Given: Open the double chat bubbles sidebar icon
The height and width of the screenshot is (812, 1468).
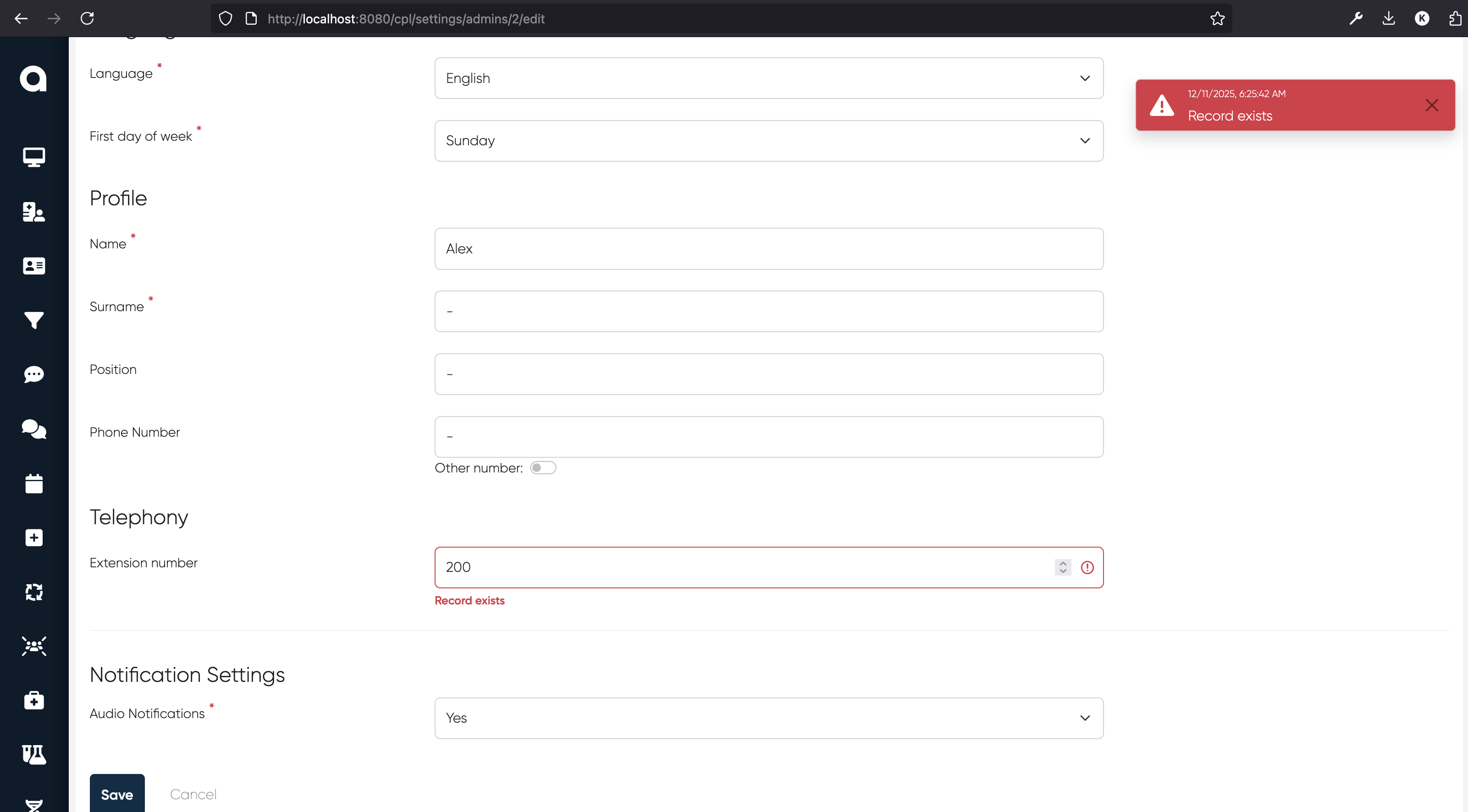Looking at the screenshot, I should coord(33,429).
